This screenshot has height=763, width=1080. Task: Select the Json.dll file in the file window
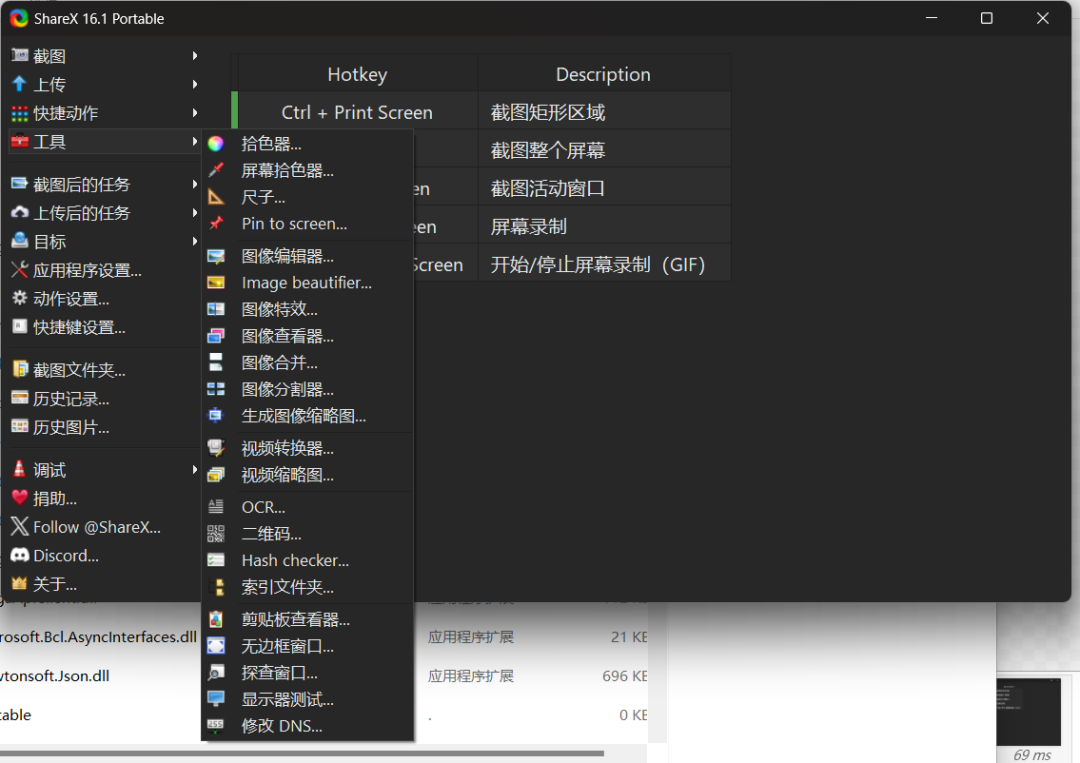click(55, 676)
